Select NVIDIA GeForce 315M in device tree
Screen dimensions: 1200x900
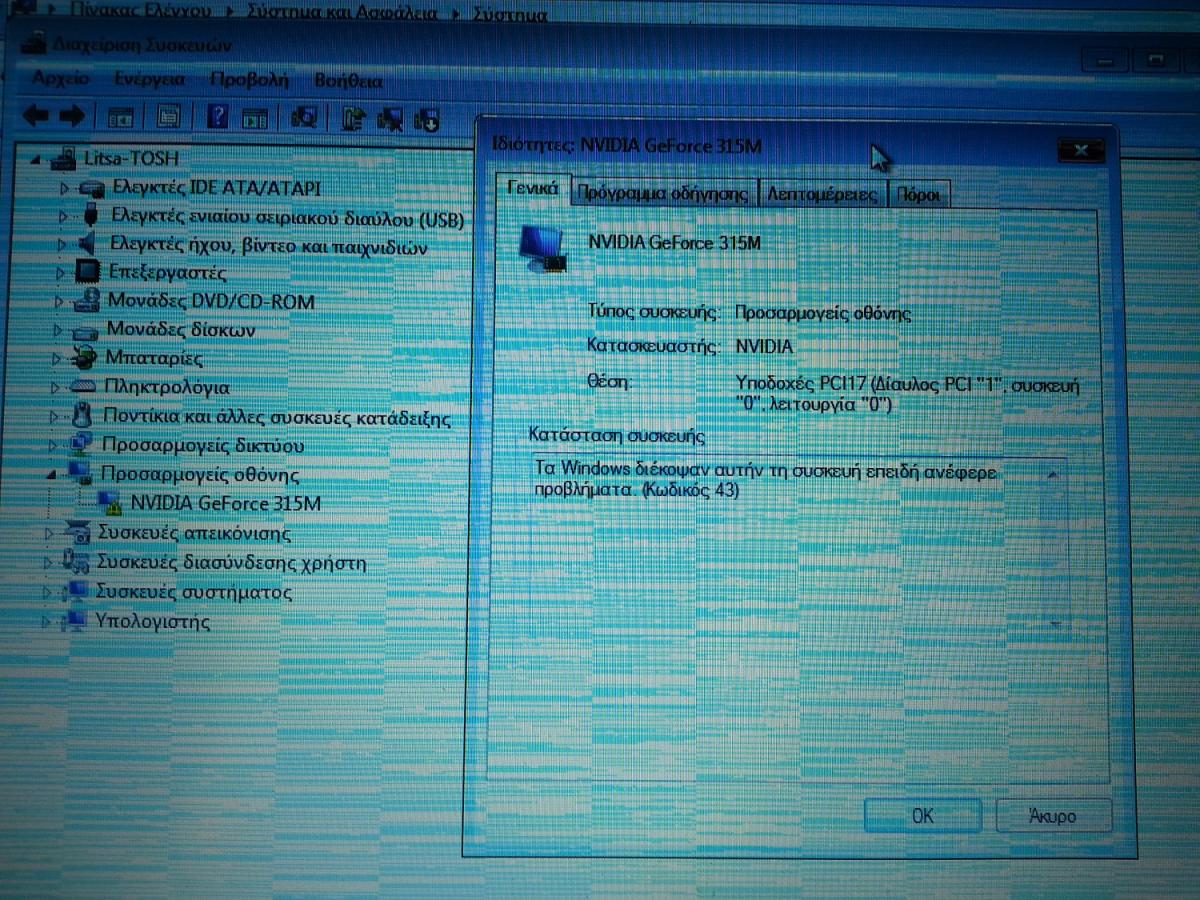(x=225, y=503)
